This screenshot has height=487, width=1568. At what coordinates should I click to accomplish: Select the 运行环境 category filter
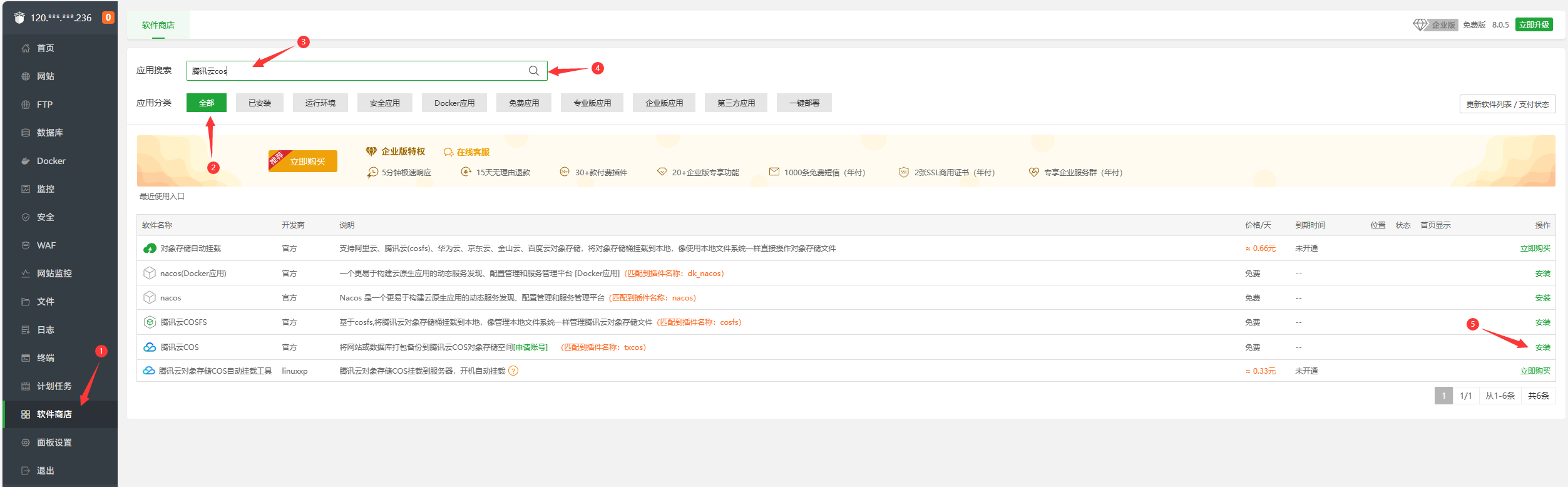pos(320,103)
